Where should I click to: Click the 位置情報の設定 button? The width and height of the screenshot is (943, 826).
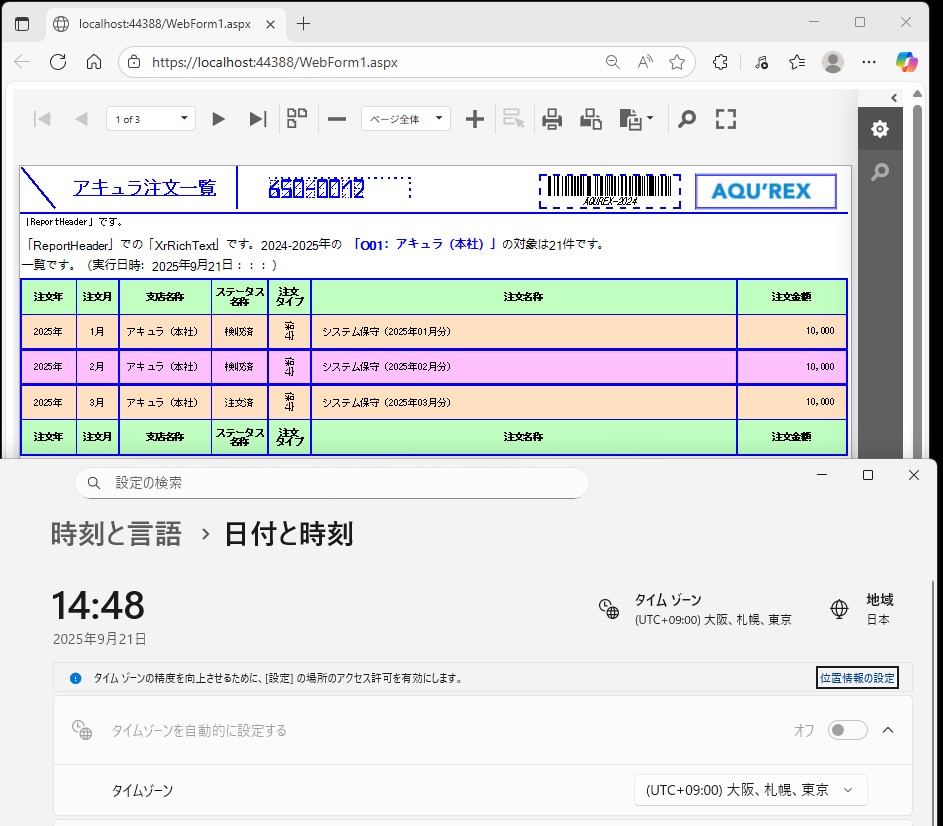(857, 678)
